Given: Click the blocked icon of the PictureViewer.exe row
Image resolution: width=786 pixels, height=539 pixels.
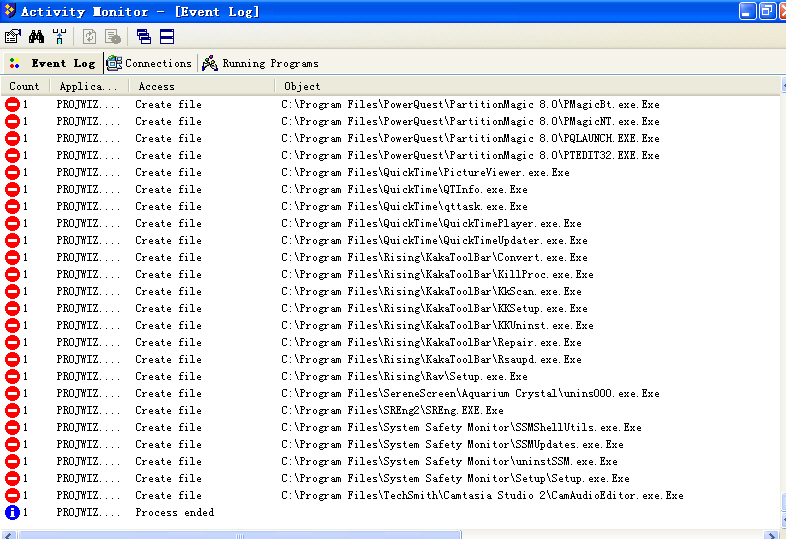Looking at the screenshot, I should pyautogui.click(x=12, y=172).
